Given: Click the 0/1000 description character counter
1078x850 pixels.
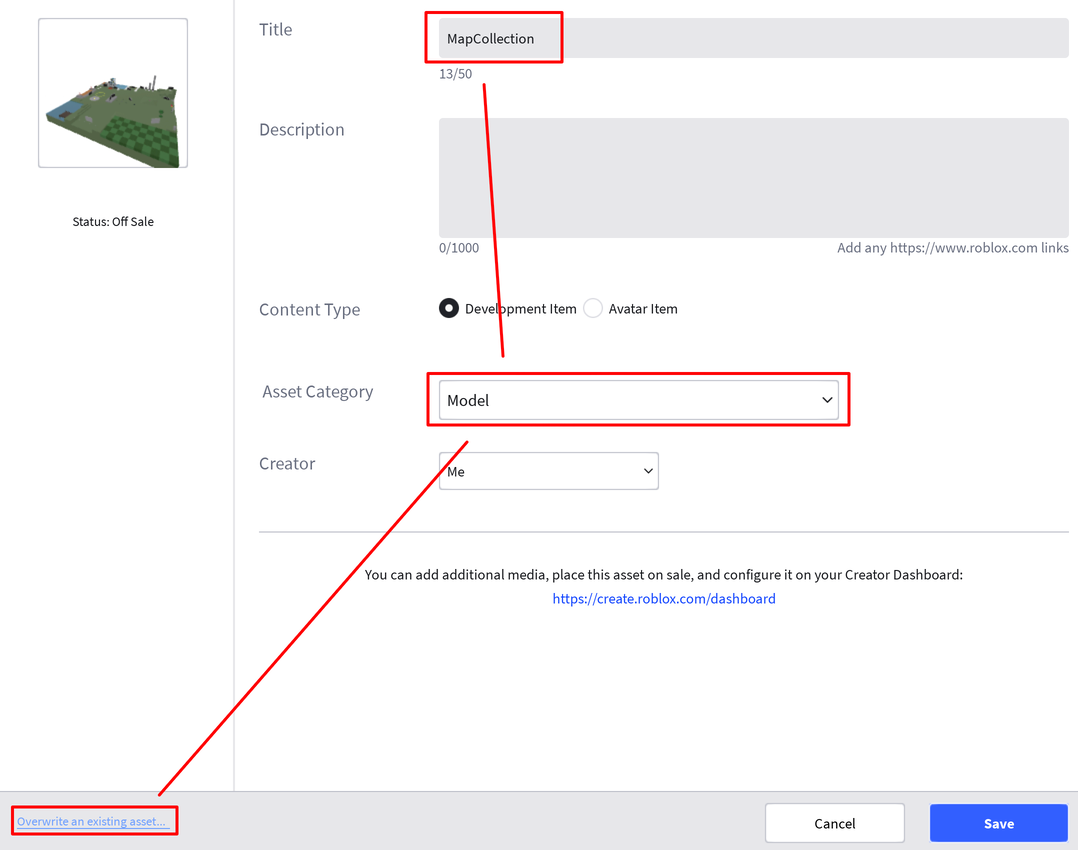Looking at the screenshot, I should pos(459,248).
